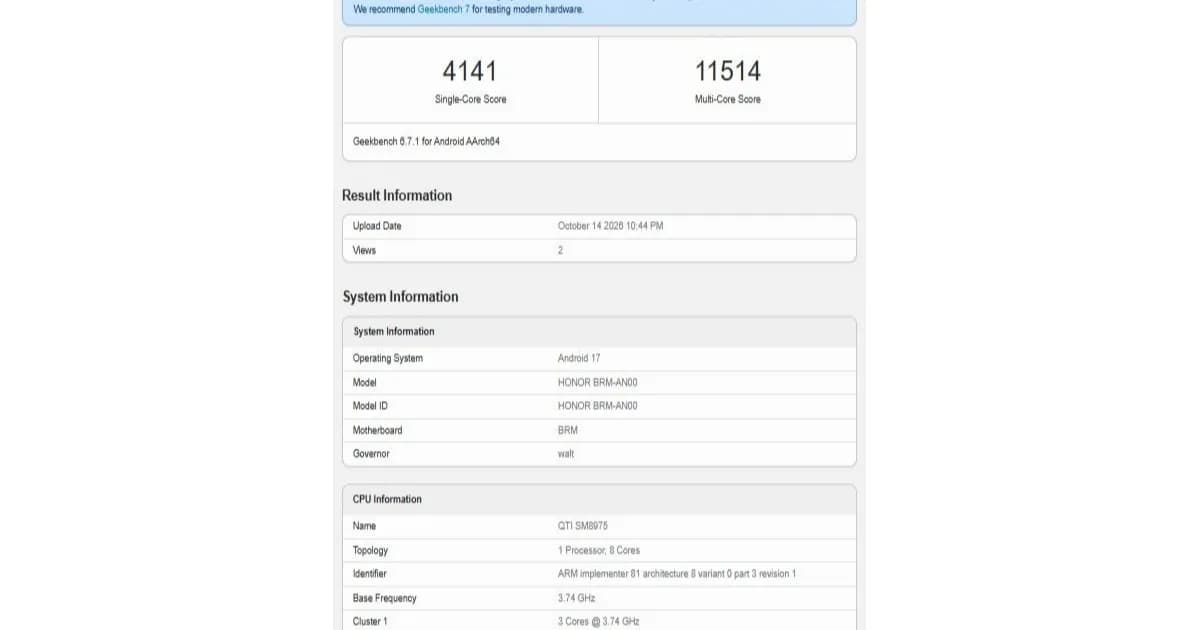
Task: Select the 1 Processor, 8 Cores value
Action: [x=599, y=550]
